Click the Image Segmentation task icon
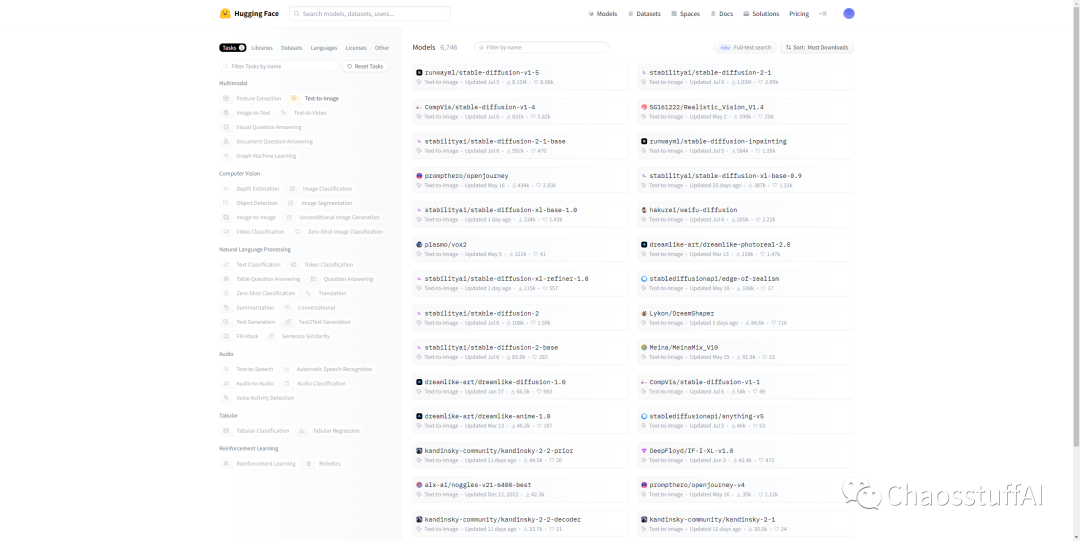Screen dimensions: 1080x541 point(291,203)
